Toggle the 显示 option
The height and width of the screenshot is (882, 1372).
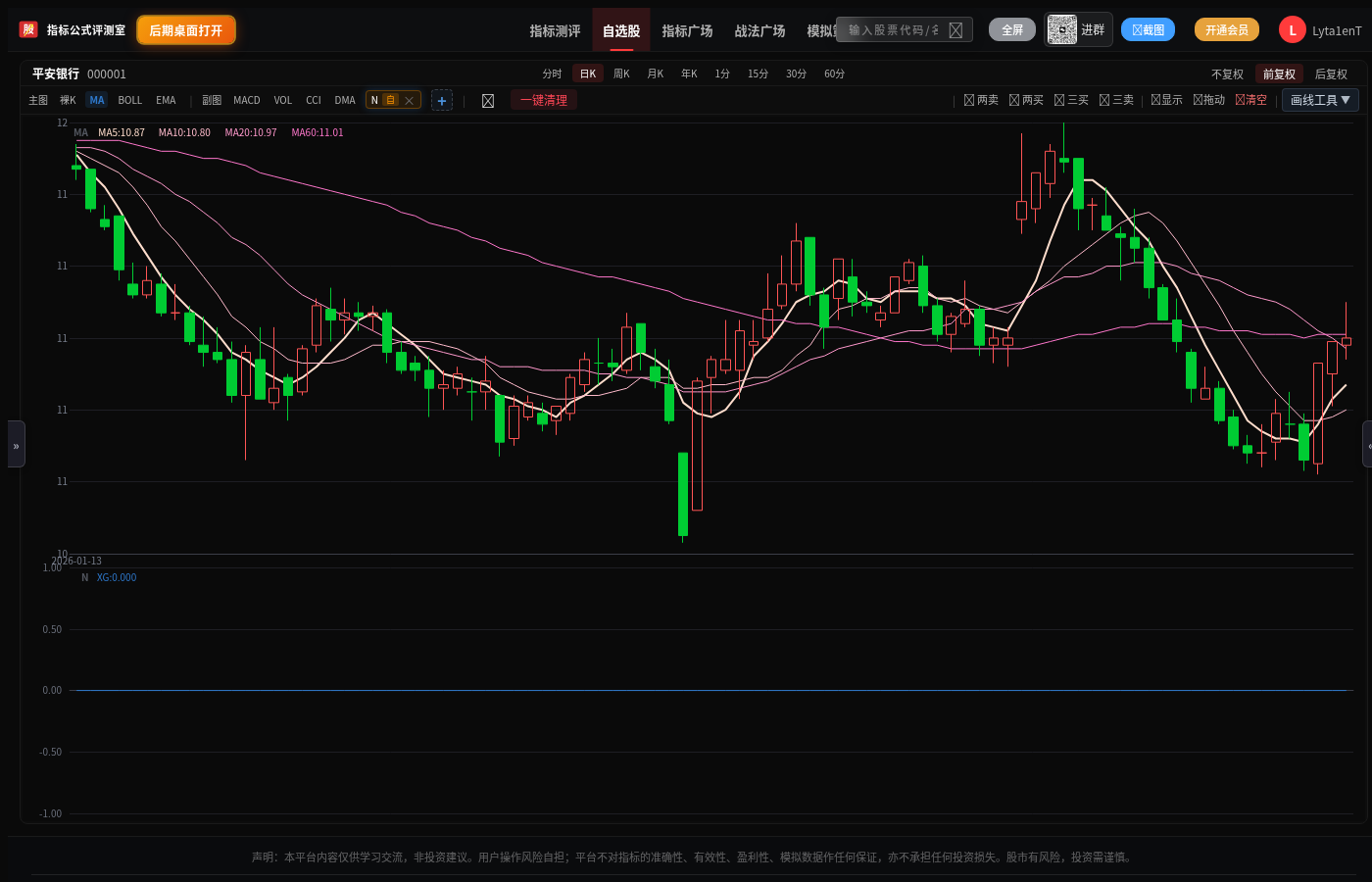click(x=1166, y=100)
